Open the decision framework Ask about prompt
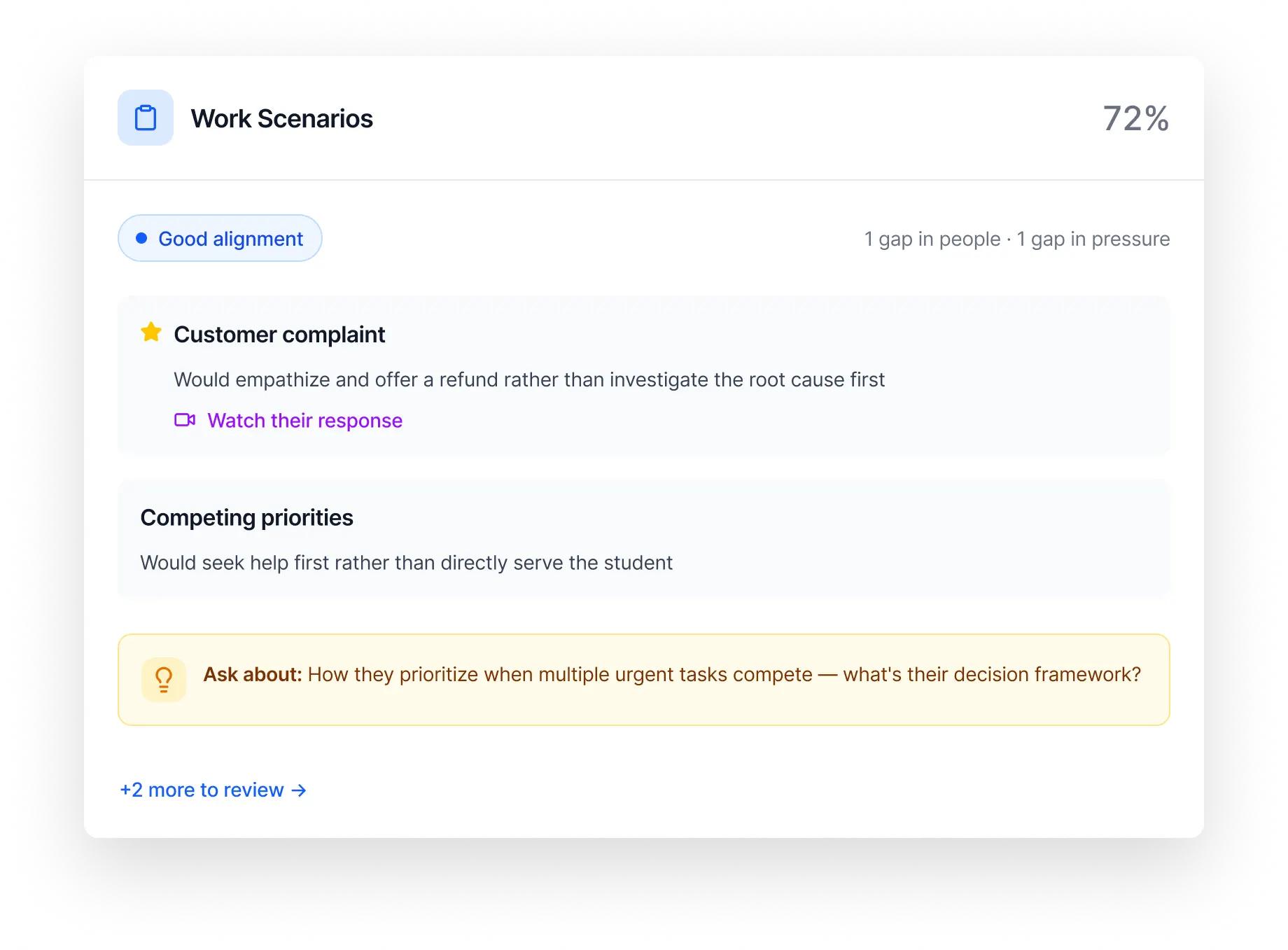The height and width of the screenshot is (950, 1288). pyautogui.click(x=724, y=674)
